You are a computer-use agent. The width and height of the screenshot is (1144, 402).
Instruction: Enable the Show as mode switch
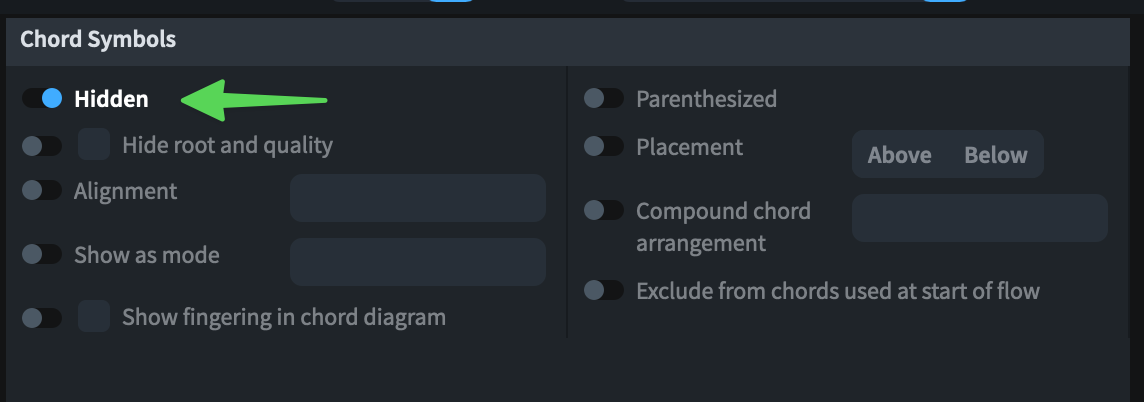click(x=42, y=254)
